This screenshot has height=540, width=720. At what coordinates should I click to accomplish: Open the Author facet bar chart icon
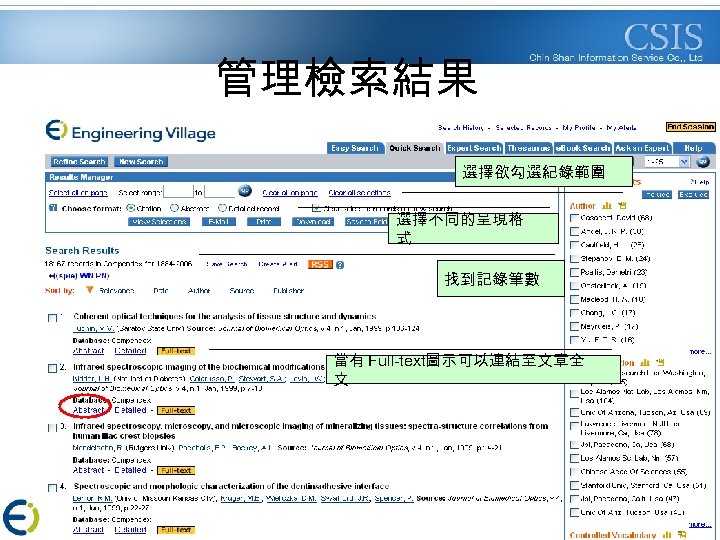[607, 206]
